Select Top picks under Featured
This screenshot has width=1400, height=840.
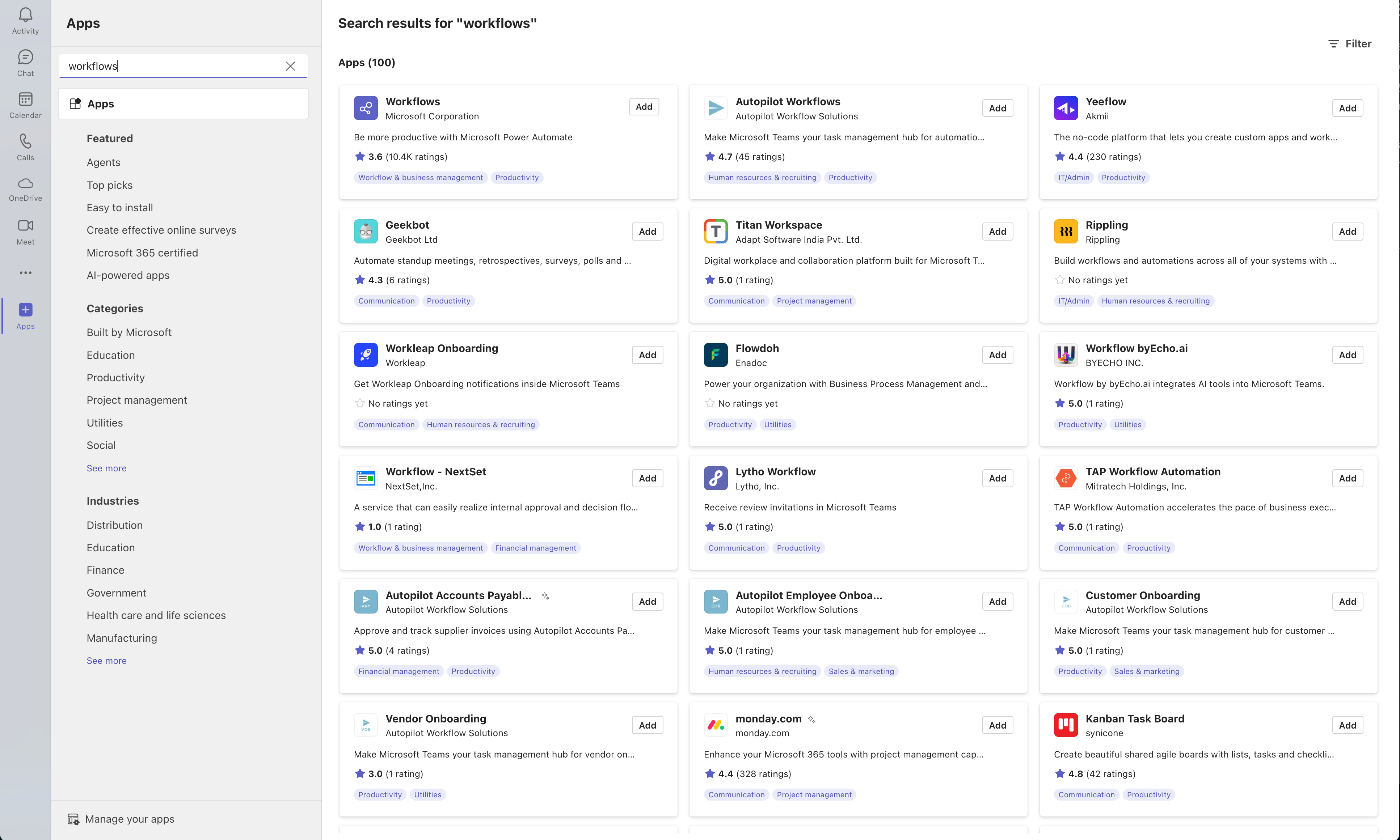109,185
